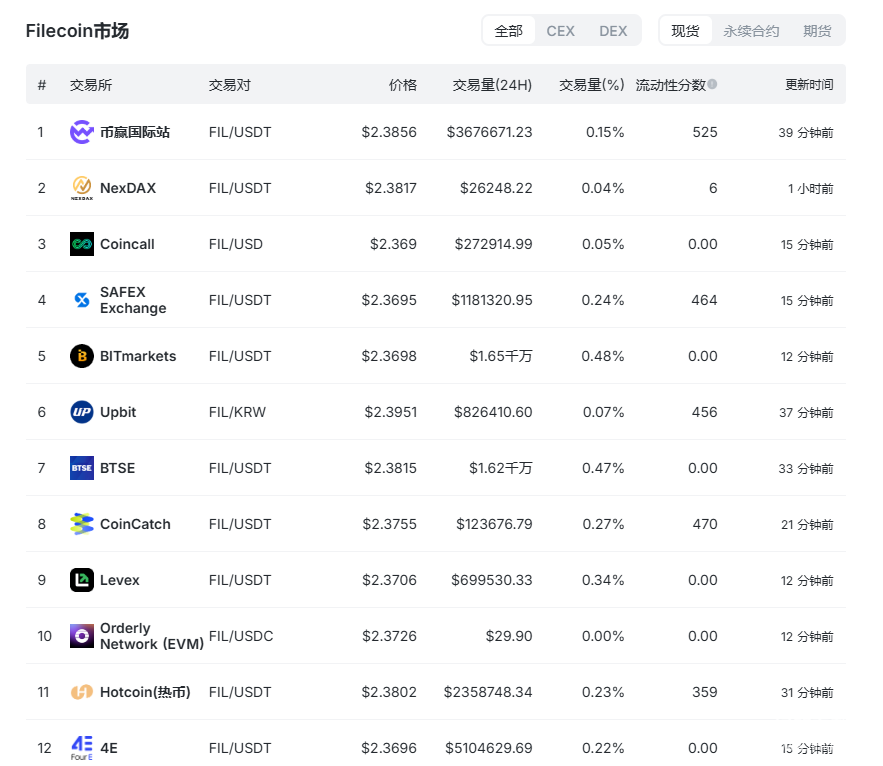Open the Levex exchange link
The width and height of the screenshot is (883, 766).
(119, 580)
